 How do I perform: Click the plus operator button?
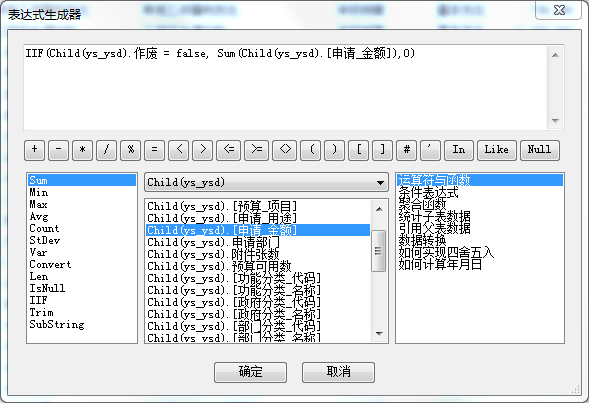point(35,150)
